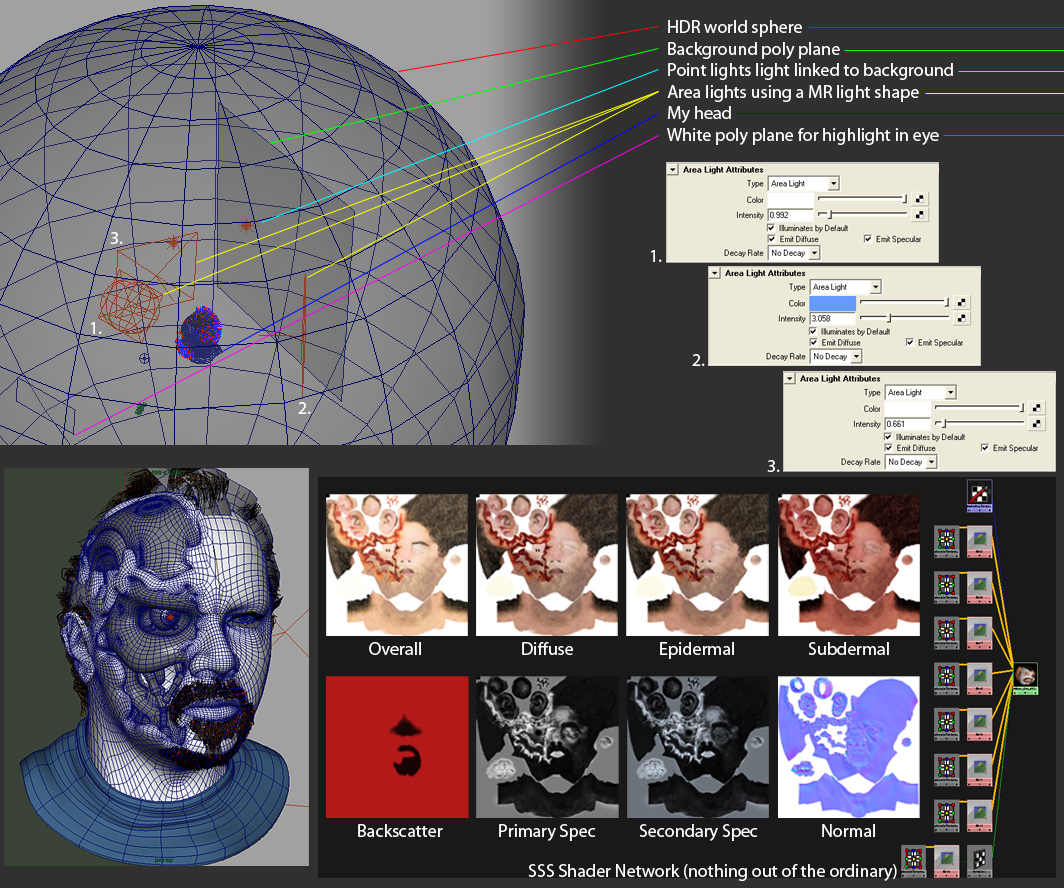Collapse Area Light Attributes section of panel 2

[x=715, y=273]
